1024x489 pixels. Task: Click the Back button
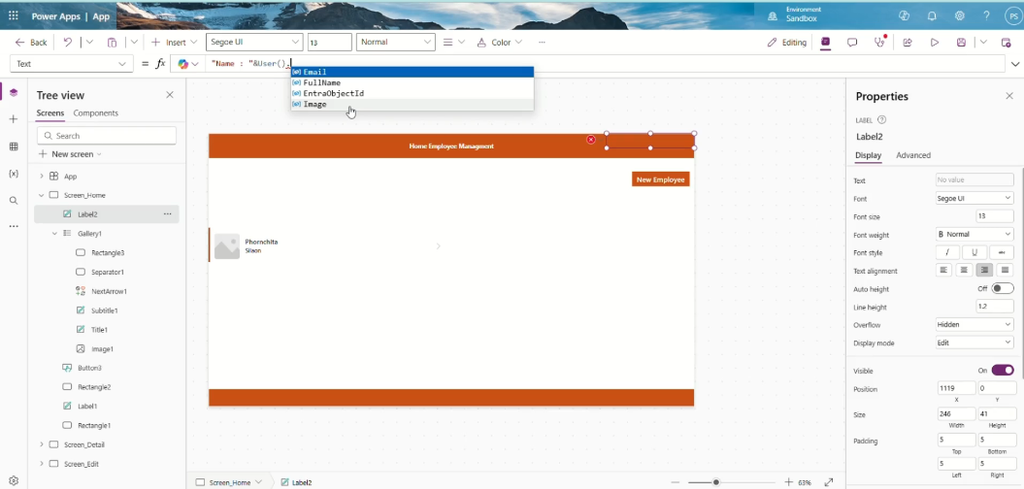click(x=31, y=42)
